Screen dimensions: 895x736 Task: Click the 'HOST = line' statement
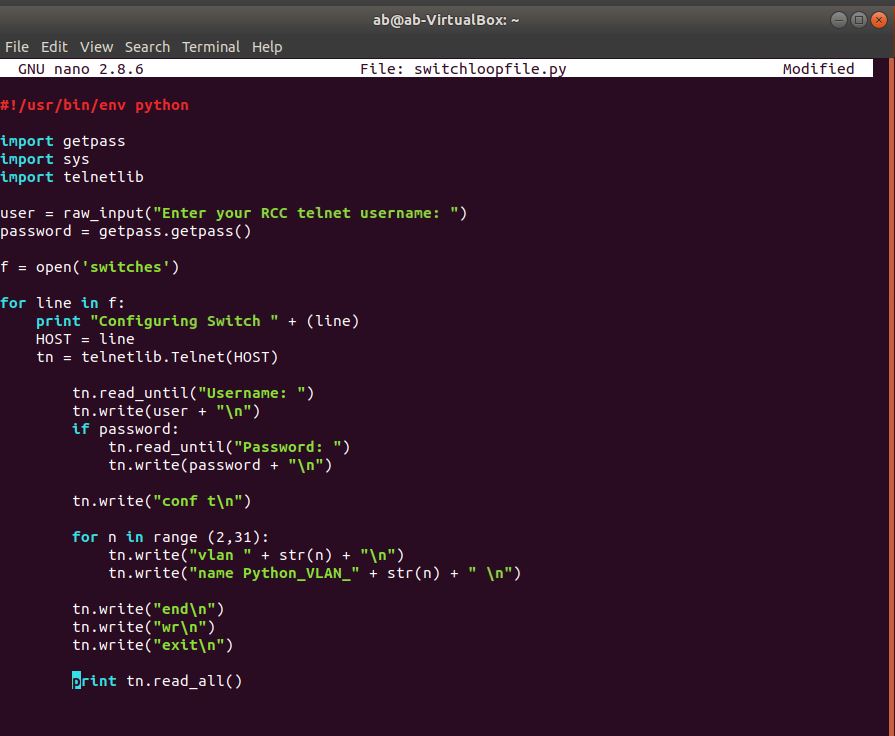tap(85, 339)
